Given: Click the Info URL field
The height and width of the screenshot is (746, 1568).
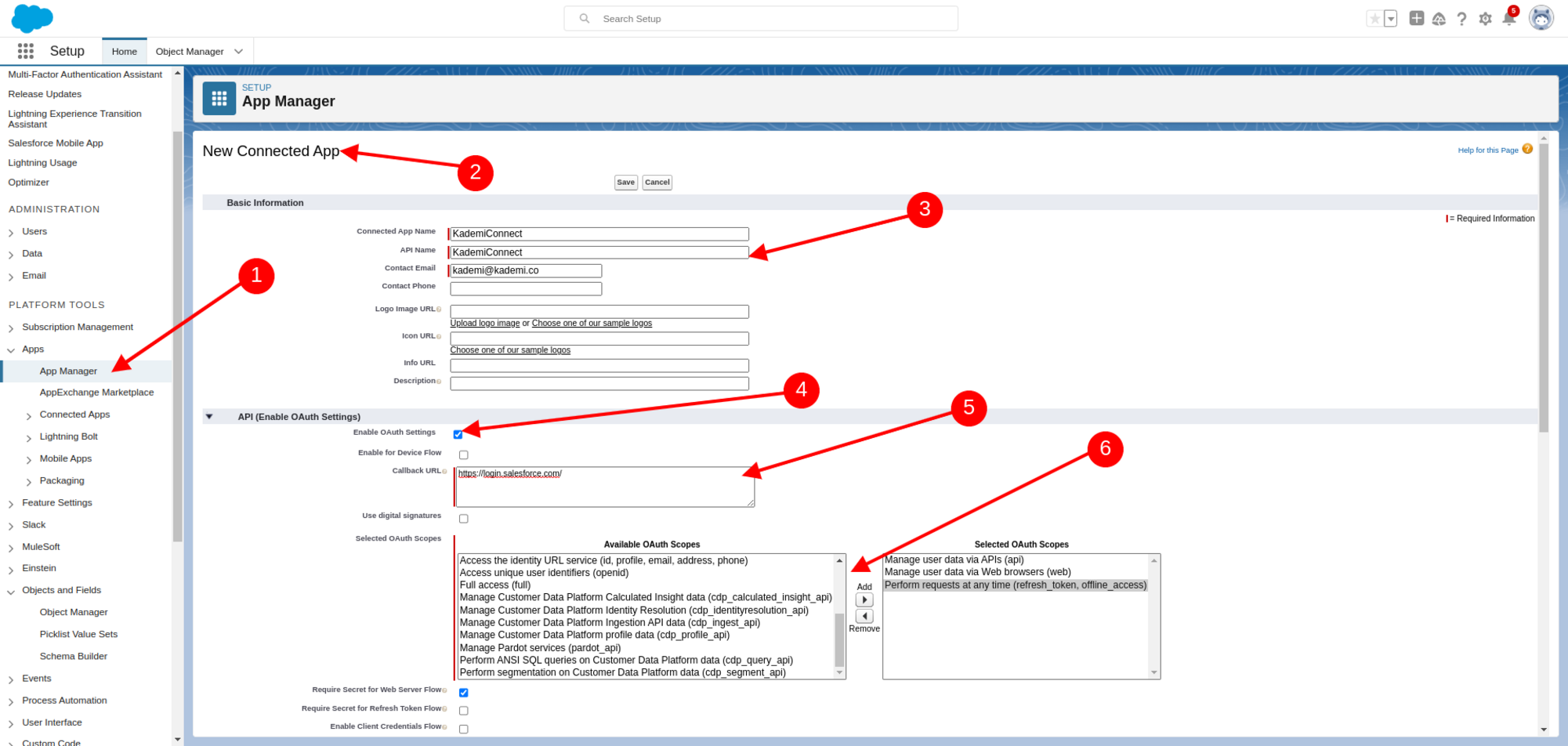Looking at the screenshot, I should 599,365.
